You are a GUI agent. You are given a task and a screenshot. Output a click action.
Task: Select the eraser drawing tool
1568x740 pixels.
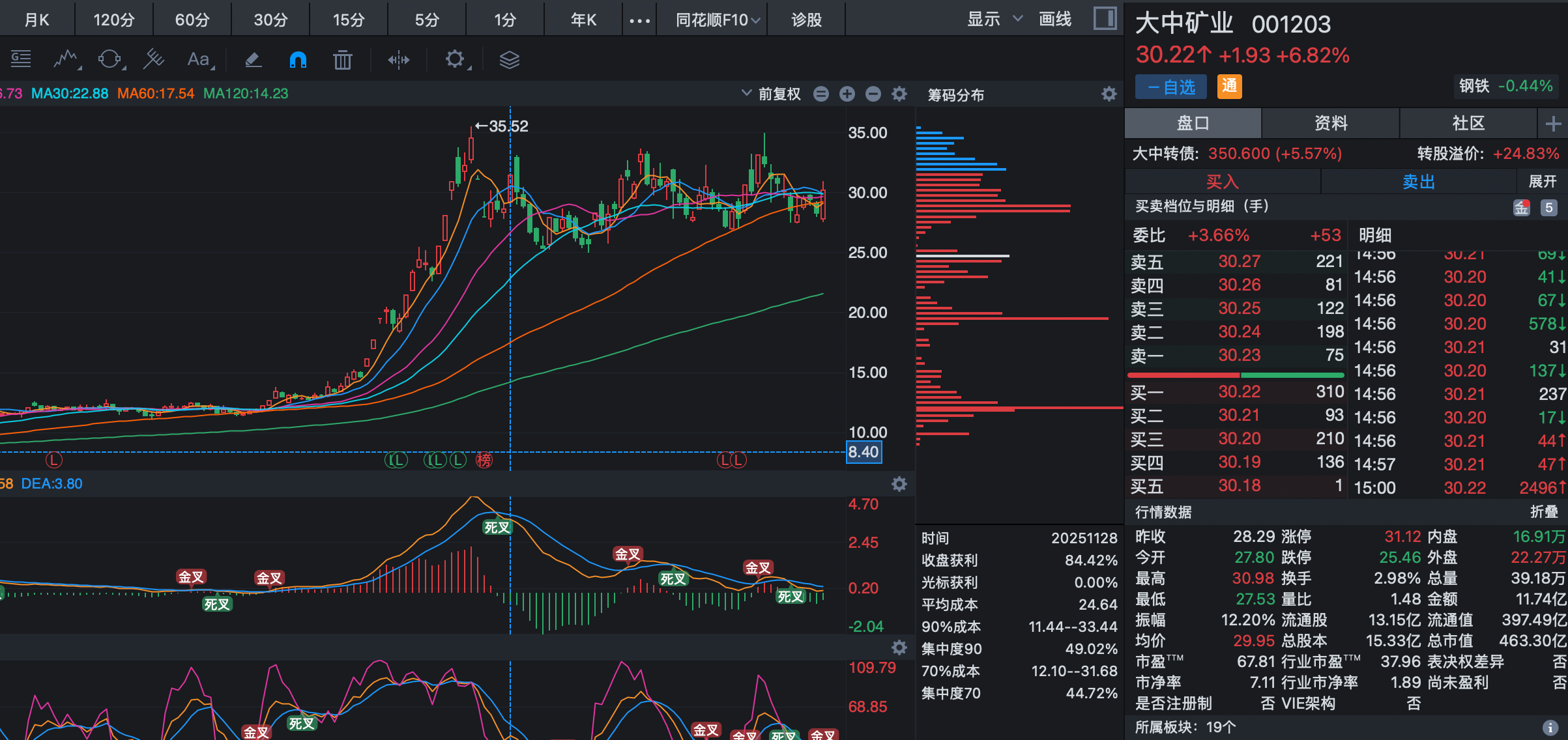click(253, 60)
